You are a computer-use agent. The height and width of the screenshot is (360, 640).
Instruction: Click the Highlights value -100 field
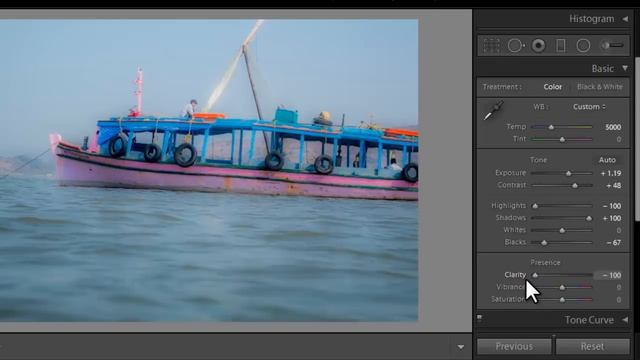pos(612,206)
